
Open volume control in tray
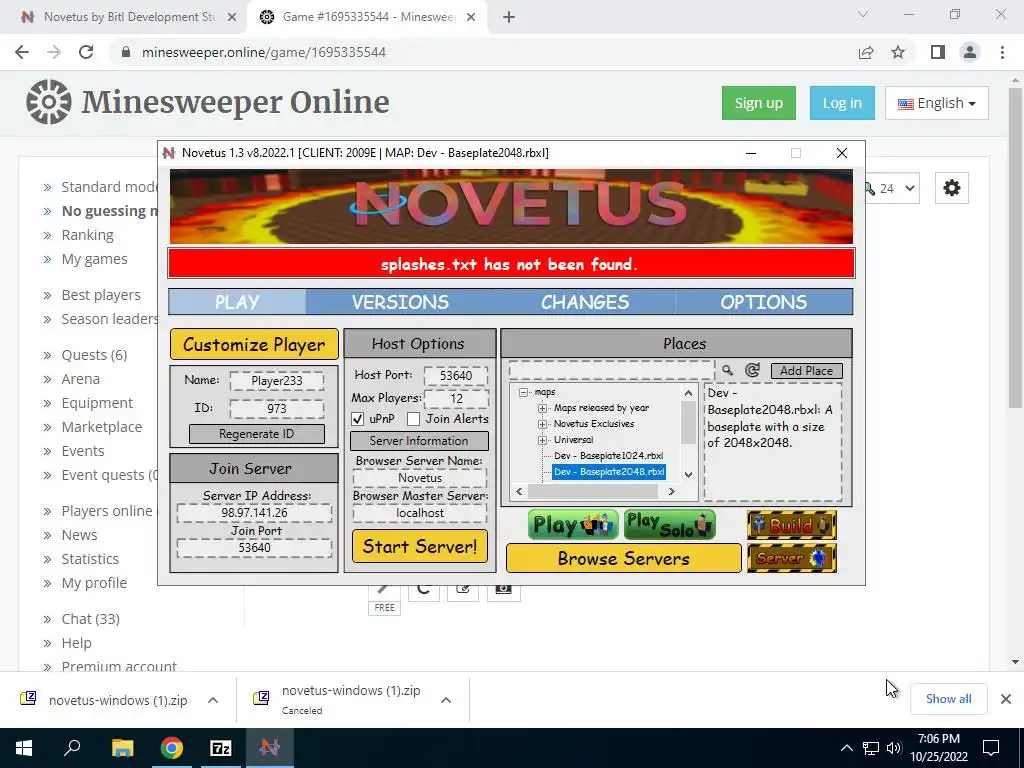[894, 748]
